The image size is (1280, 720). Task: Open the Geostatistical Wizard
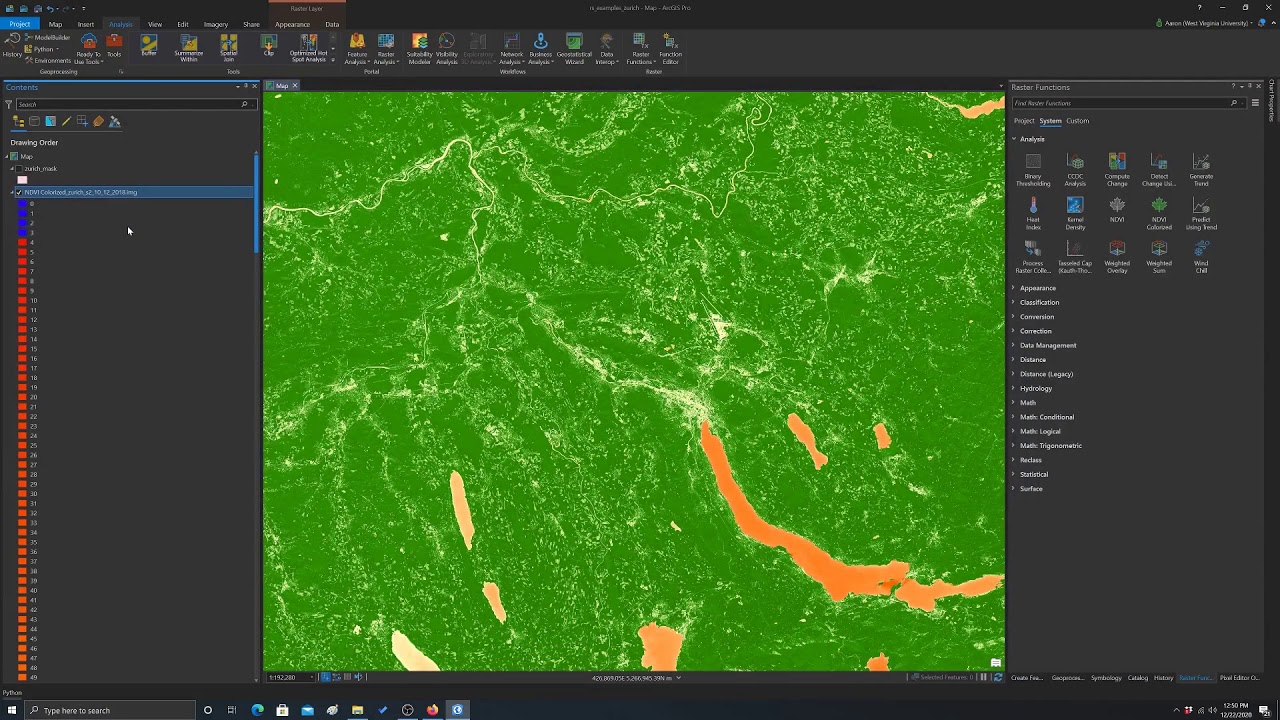(574, 50)
